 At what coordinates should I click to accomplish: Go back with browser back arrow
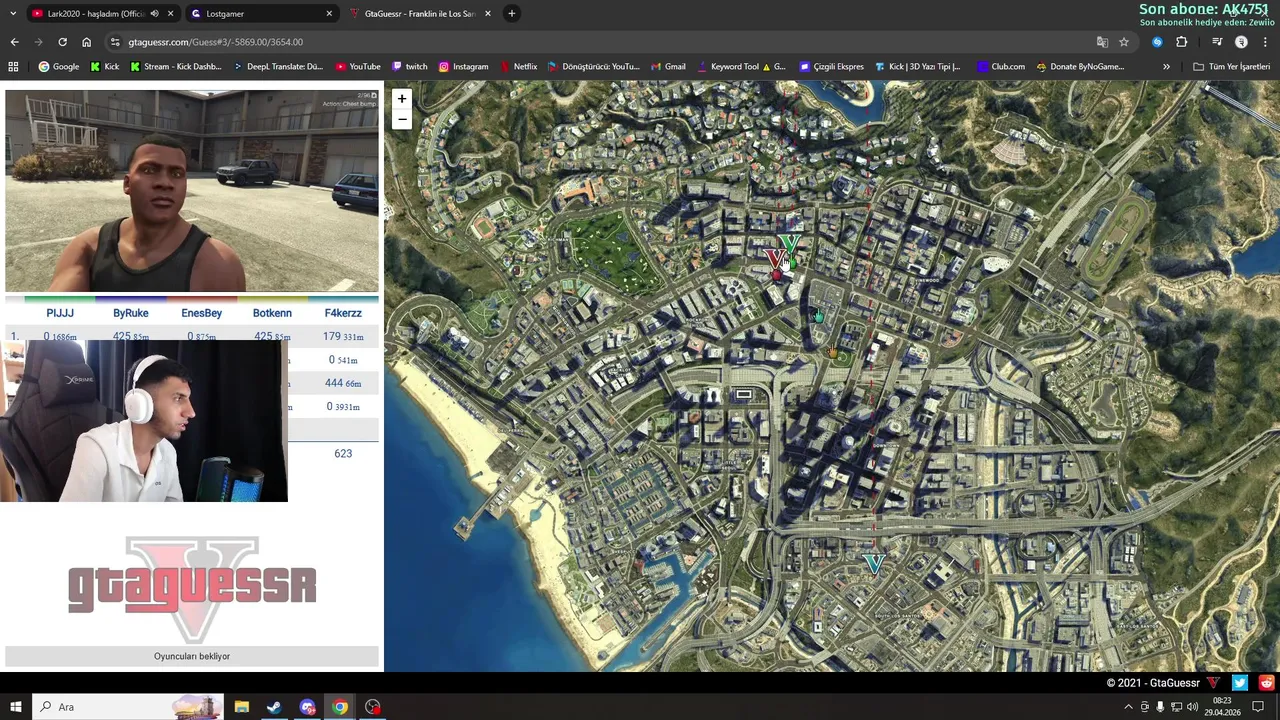point(14,42)
